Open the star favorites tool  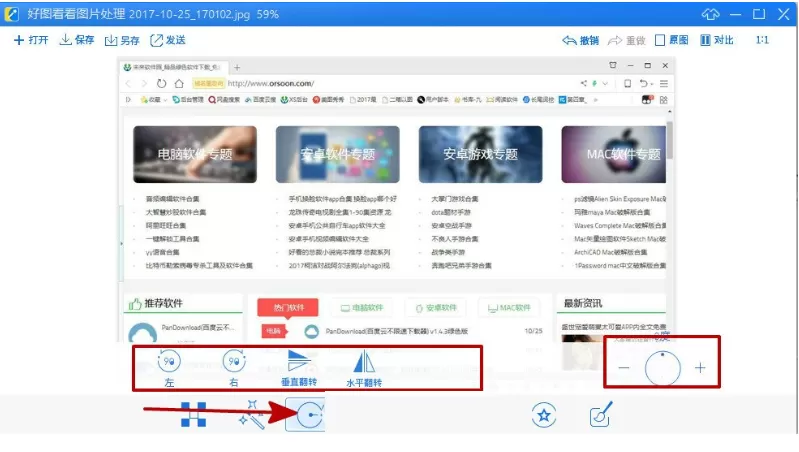coord(544,415)
